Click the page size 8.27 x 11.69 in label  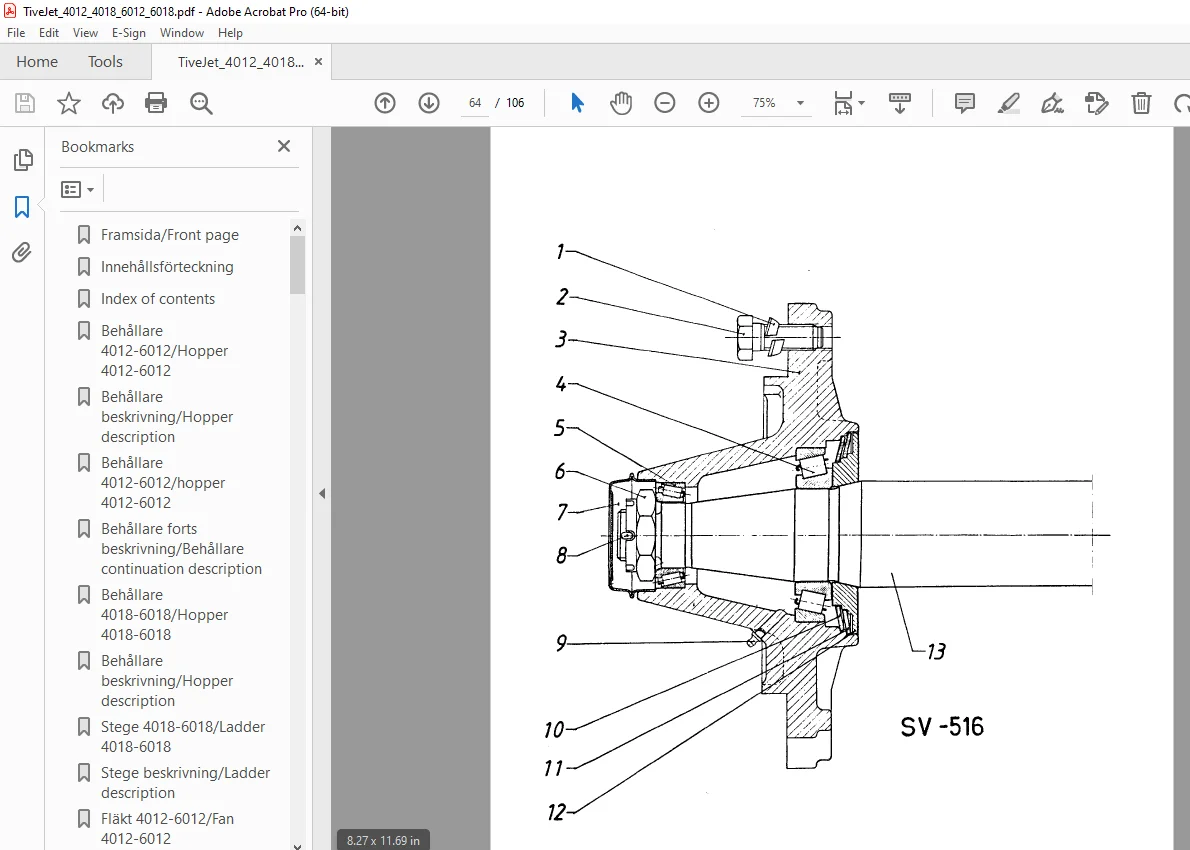coord(383,840)
